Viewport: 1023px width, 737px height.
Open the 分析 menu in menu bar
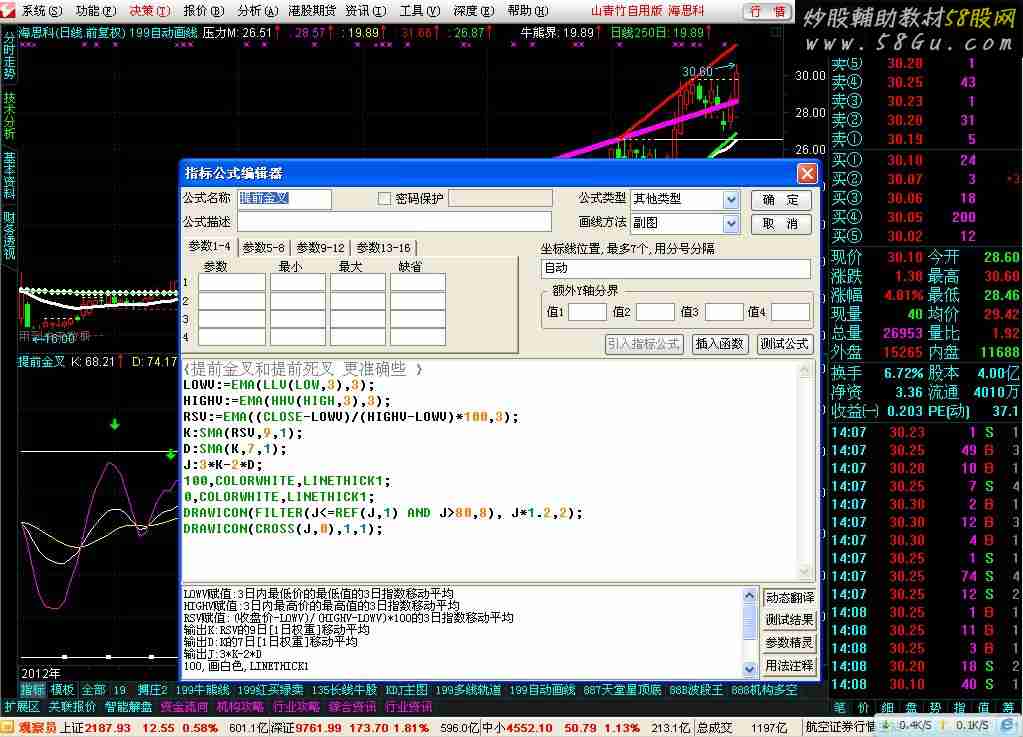(257, 10)
